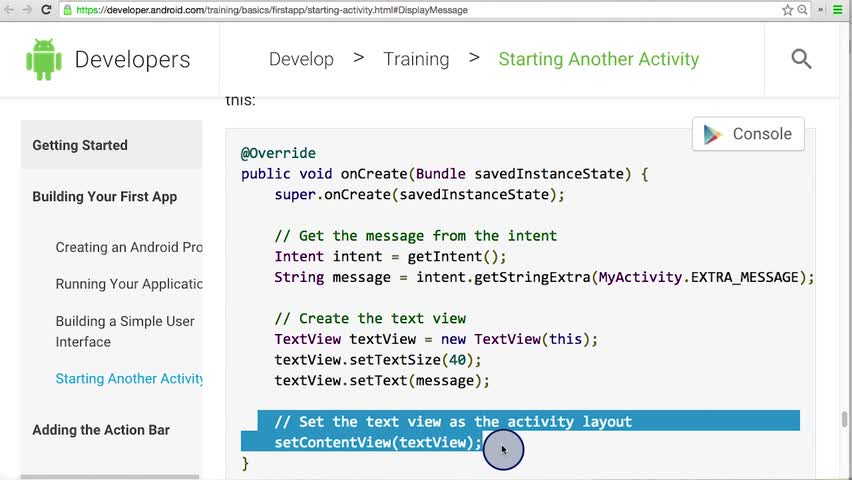Screen dimensions: 852x480
Task: Open Running Your Application lesson
Action: pos(129,284)
